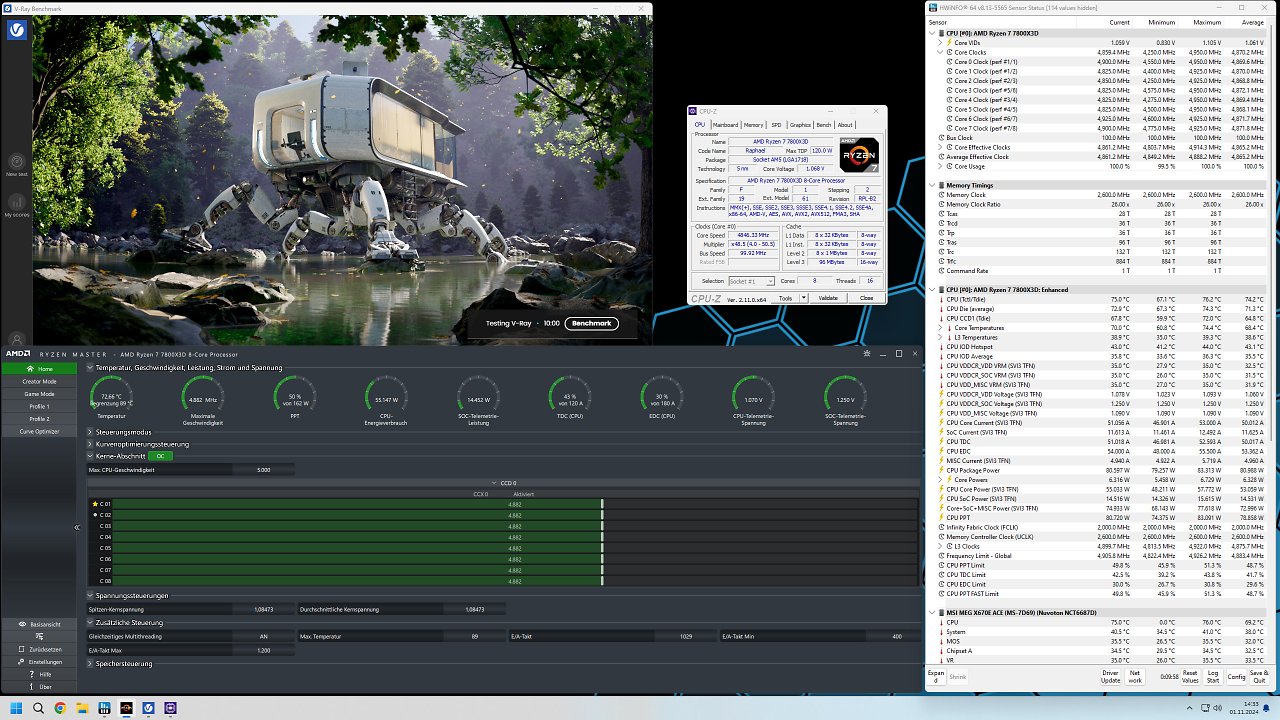Click Save & Quit in HWiNFO
Screen dimensions: 1280x720
pos(1260,677)
